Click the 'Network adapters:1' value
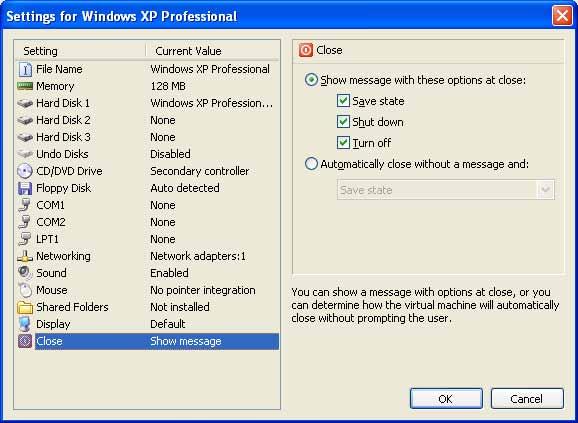Viewport: 578px width, 423px height. click(x=198, y=256)
